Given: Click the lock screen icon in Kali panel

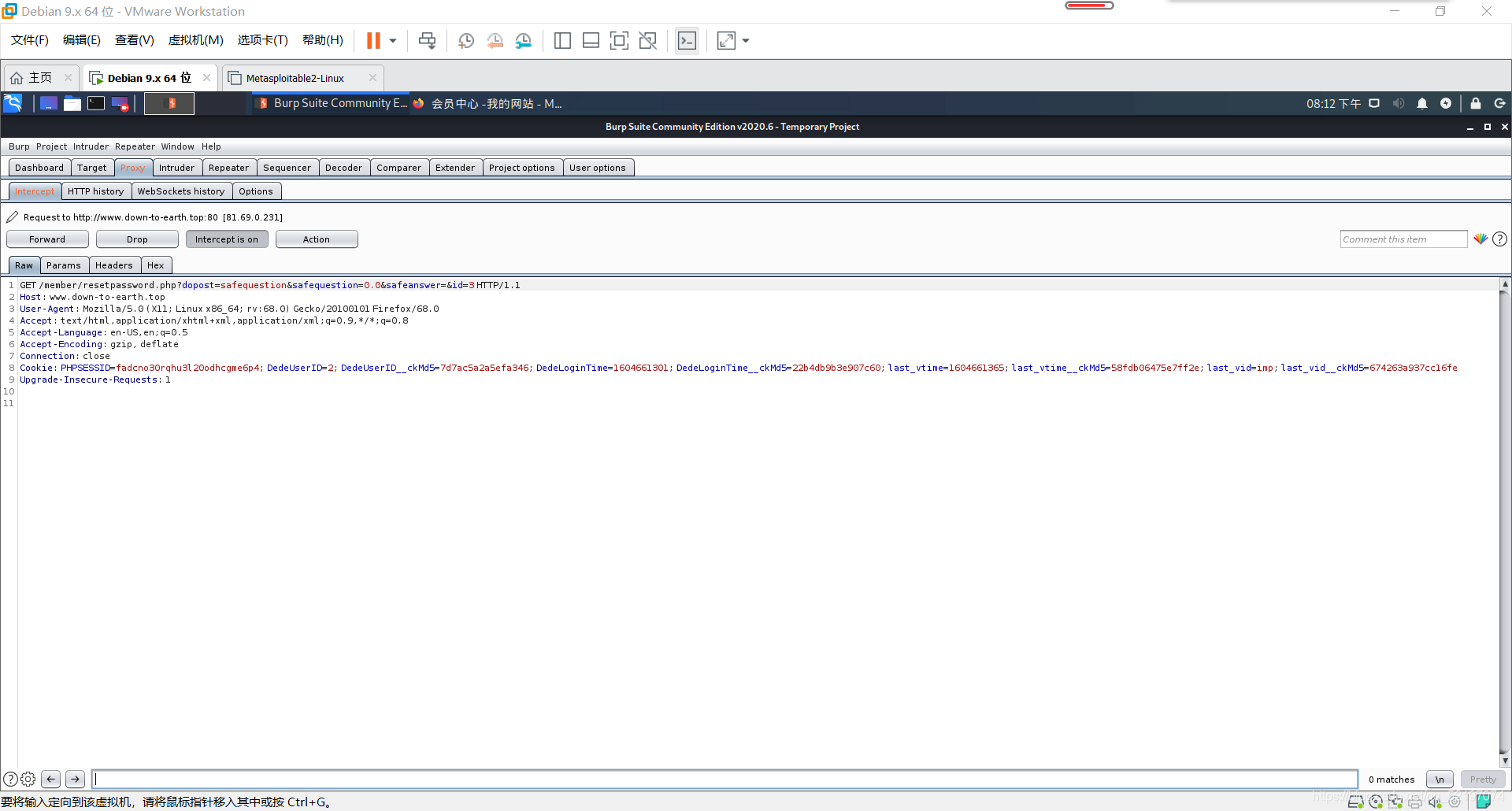Looking at the screenshot, I should click(1476, 103).
